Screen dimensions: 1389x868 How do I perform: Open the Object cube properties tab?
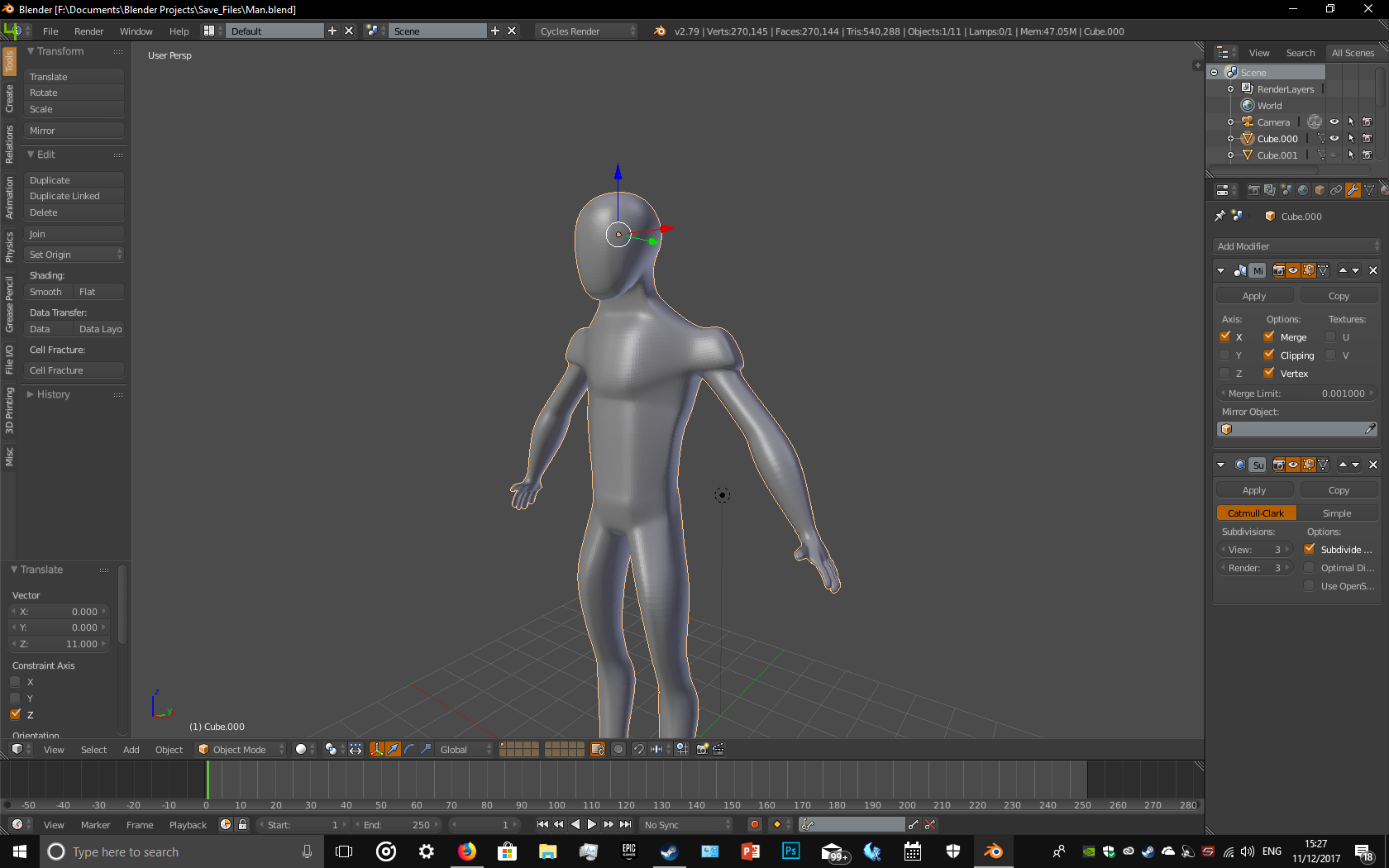[x=1320, y=190]
